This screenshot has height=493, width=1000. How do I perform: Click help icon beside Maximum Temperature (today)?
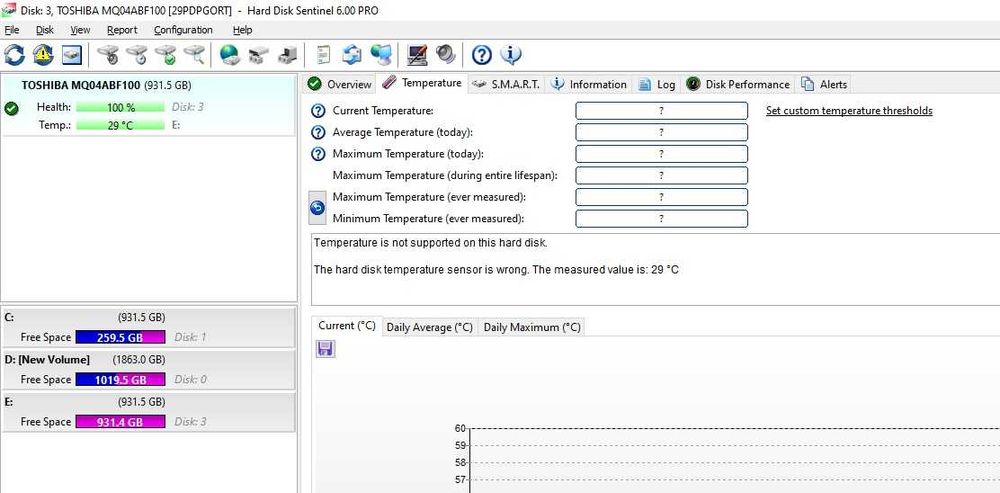coord(318,154)
